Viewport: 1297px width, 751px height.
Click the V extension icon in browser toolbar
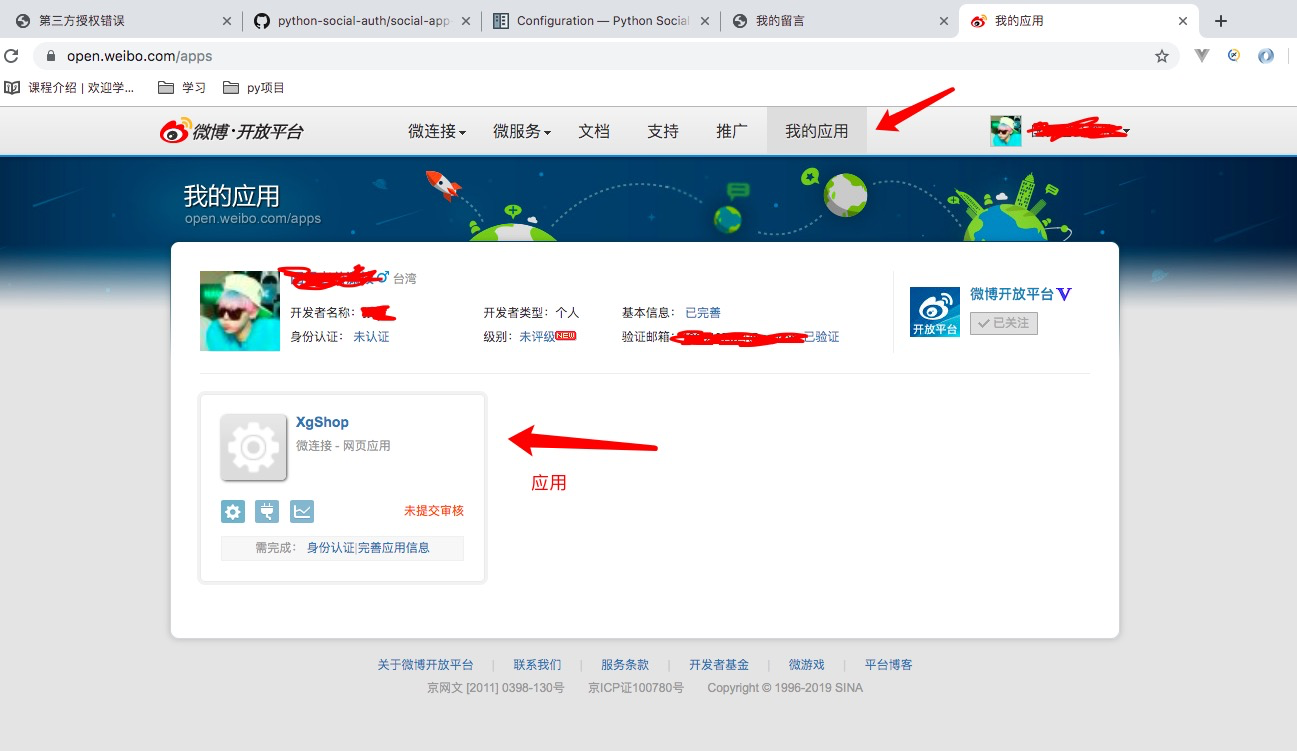tap(1200, 57)
